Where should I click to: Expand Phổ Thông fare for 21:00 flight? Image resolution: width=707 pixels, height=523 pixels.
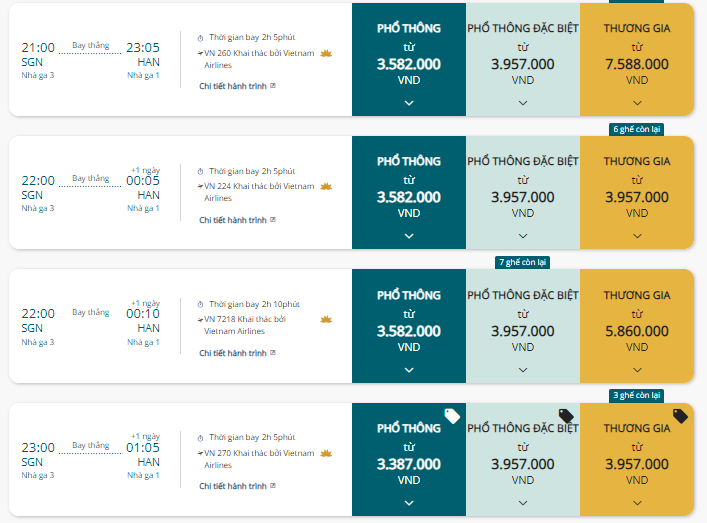pos(409,102)
